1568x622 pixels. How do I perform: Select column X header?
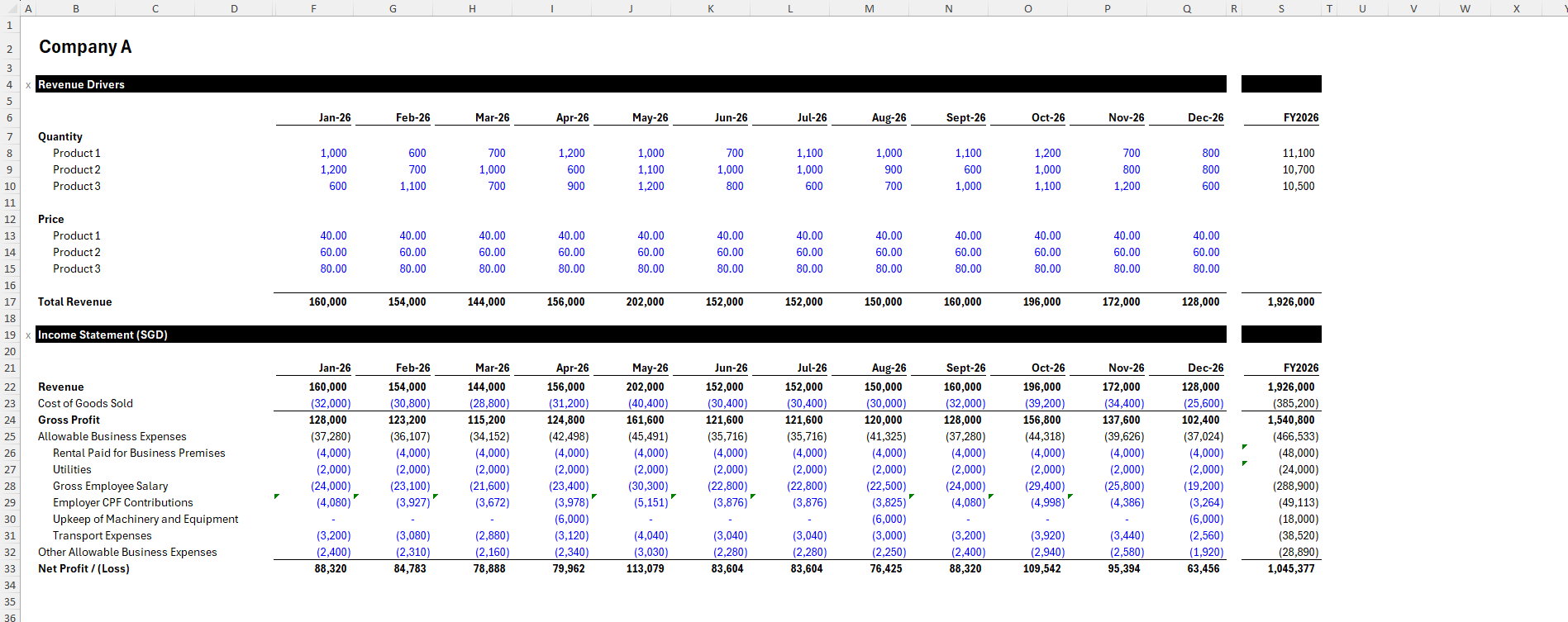point(1516,8)
